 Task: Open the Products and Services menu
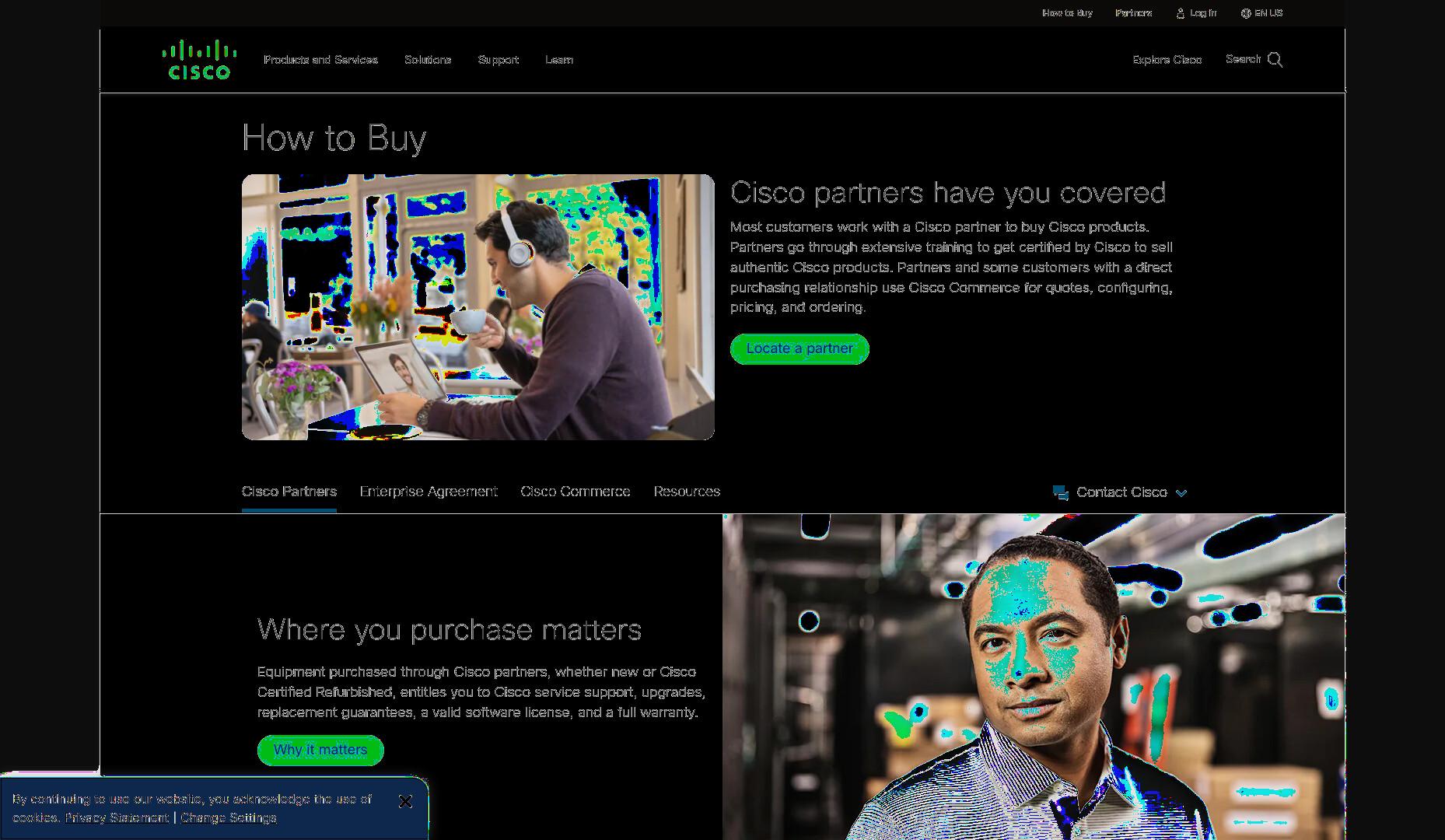pyautogui.click(x=320, y=60)
